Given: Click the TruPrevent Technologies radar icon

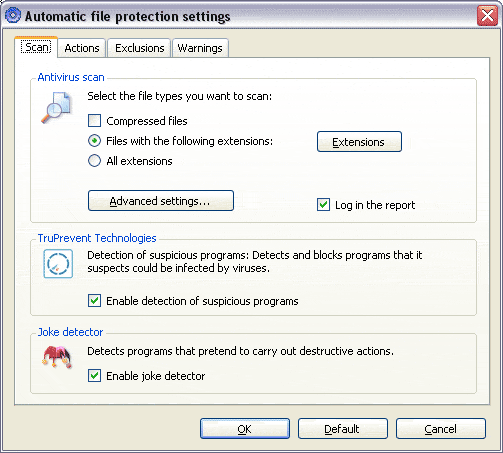Looking at the screenshot, I should 58,264.
